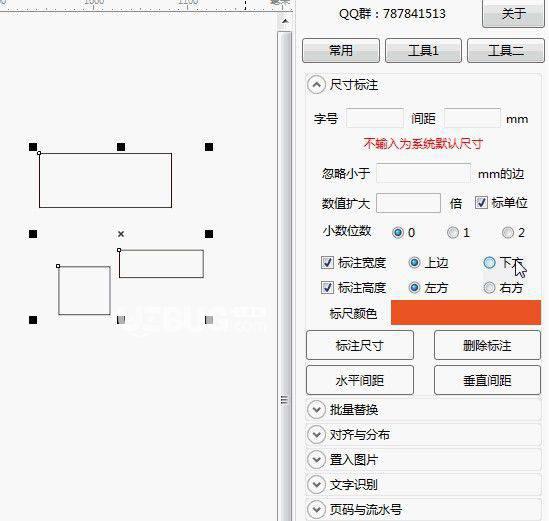Viewport: 549px width, 521px height.
Task: Switch to the 常用 tab
Action: 341,51
